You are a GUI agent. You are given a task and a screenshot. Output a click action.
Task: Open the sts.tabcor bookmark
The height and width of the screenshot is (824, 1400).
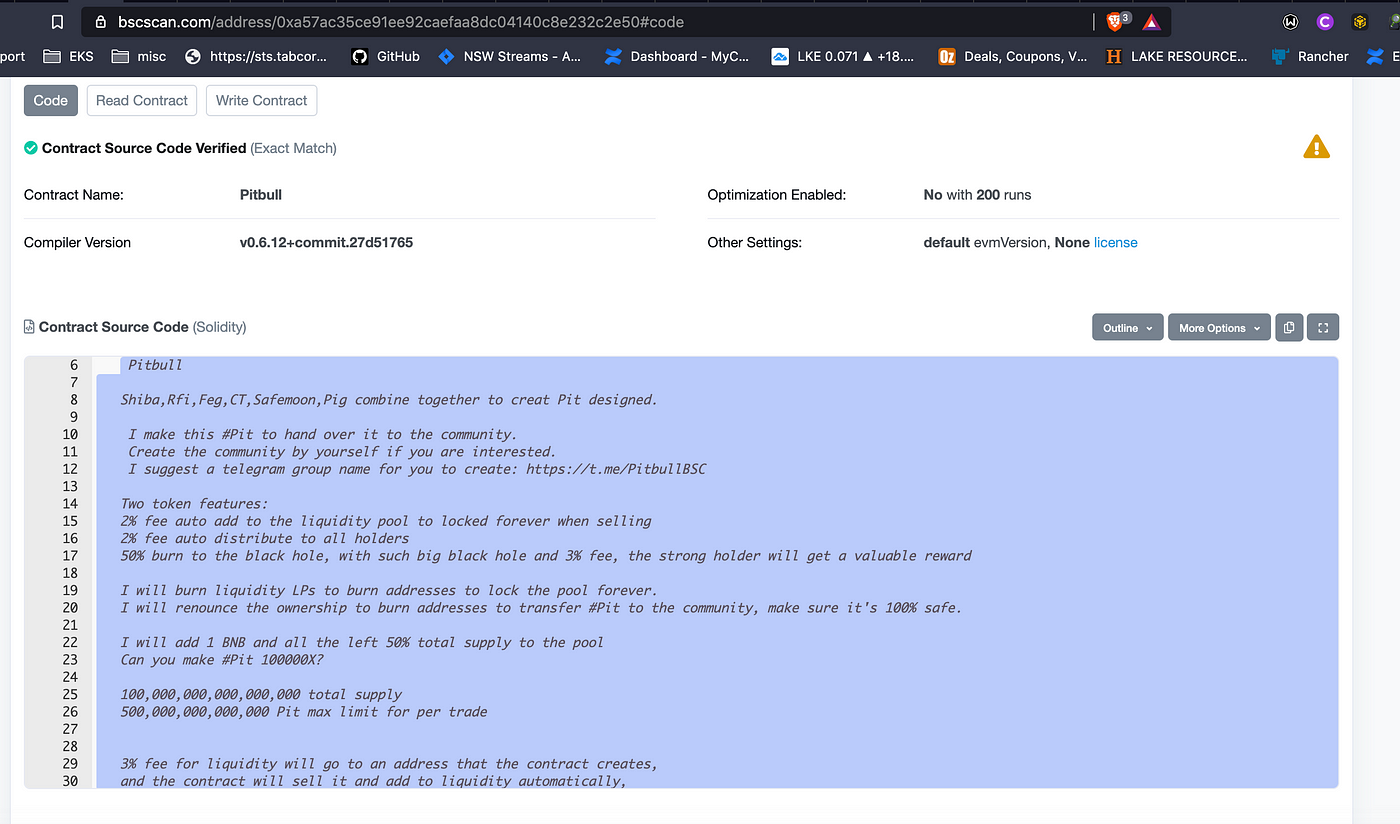[256, 56]
